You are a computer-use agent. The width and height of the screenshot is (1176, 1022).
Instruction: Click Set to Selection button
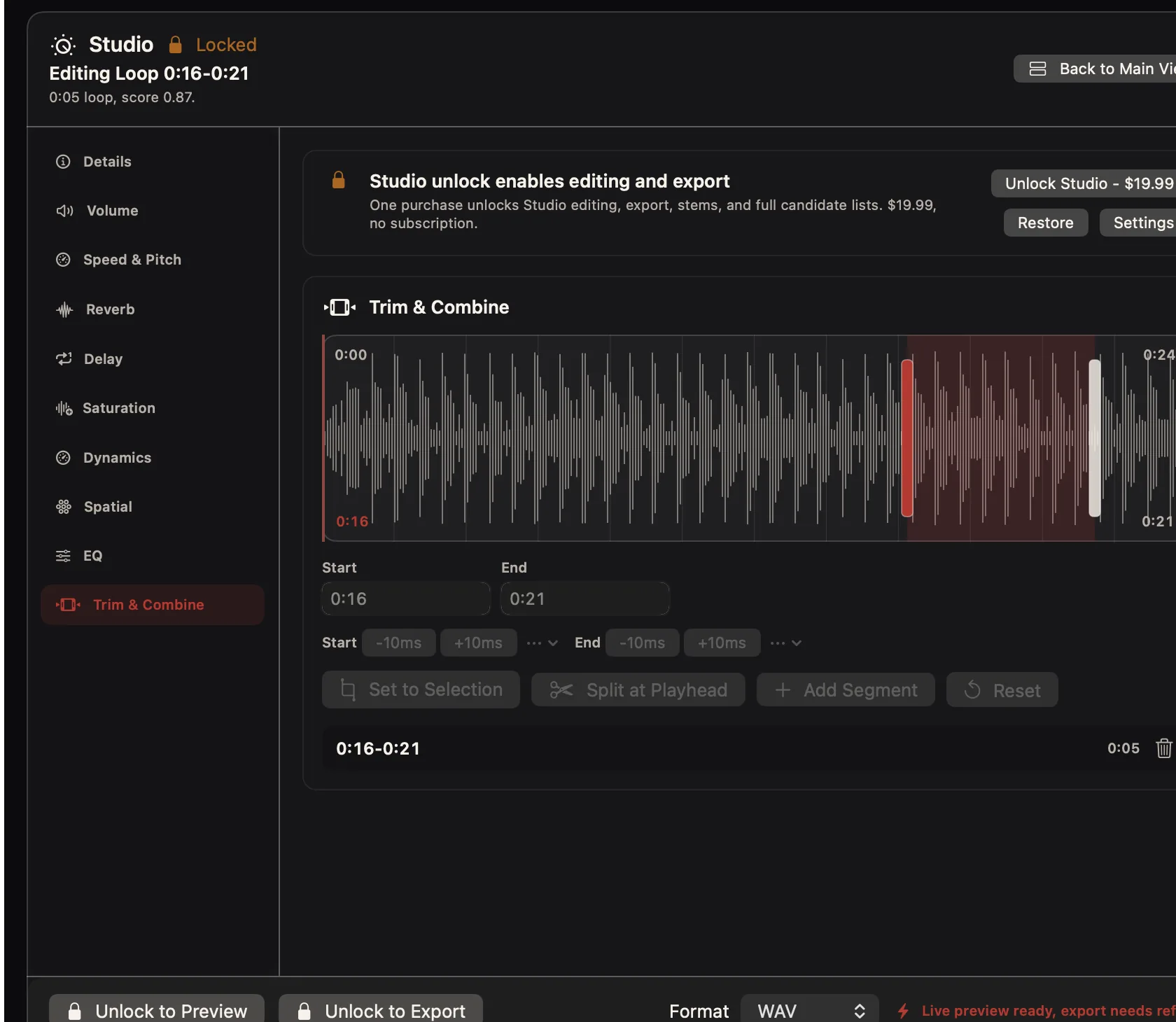(x=421, y=689)
